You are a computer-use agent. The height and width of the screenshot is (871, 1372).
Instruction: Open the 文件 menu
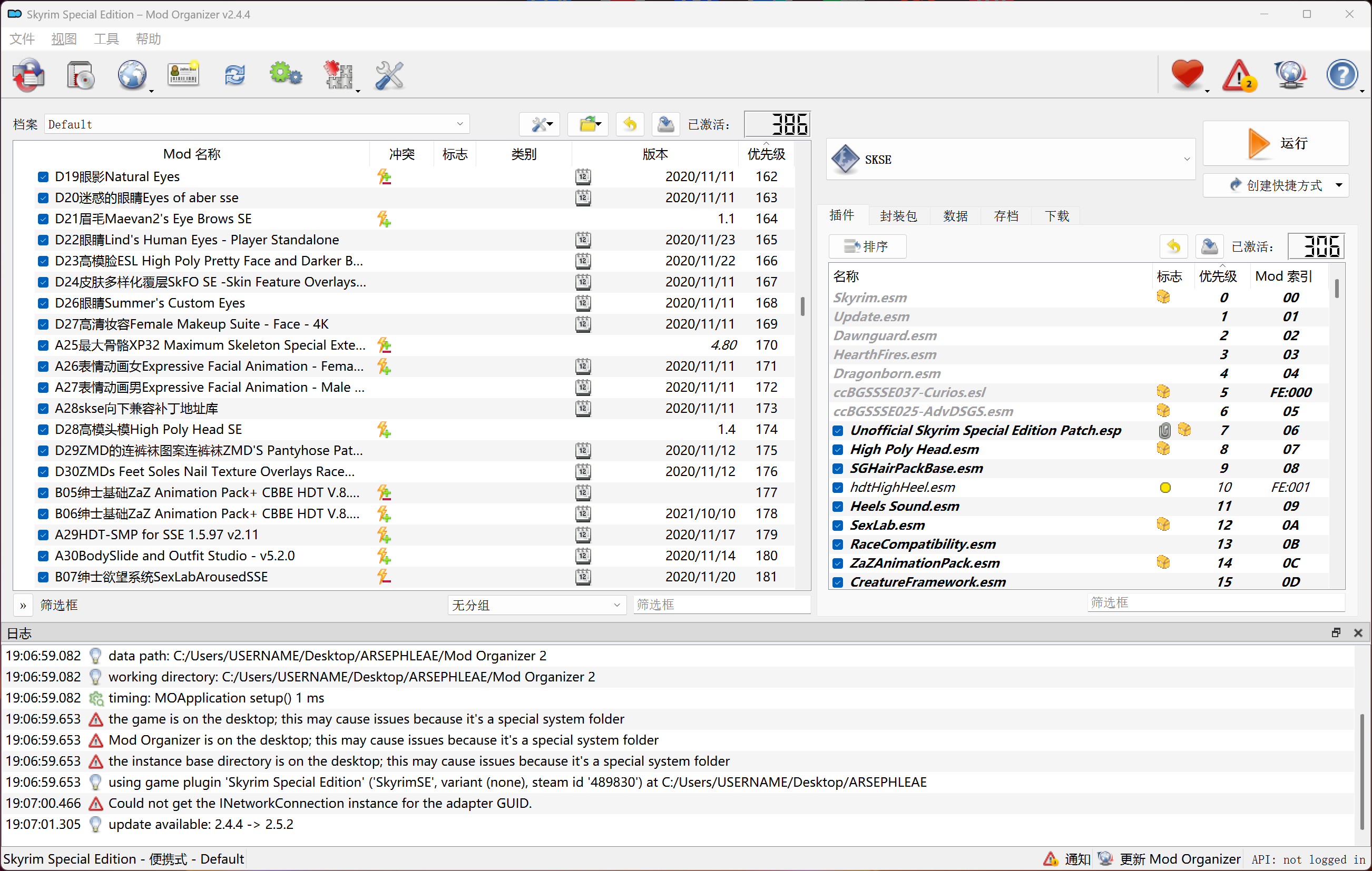coord(22,39)
